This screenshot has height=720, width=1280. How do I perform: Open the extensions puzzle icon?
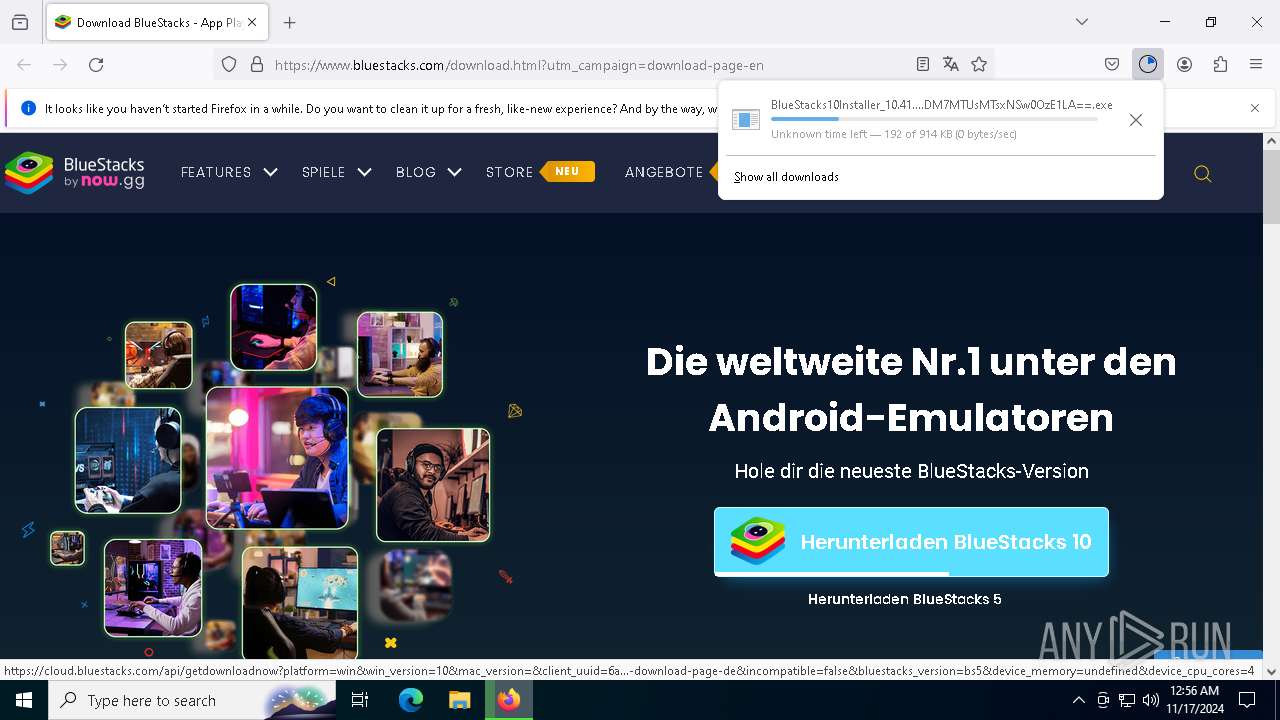coord(1220,65)
